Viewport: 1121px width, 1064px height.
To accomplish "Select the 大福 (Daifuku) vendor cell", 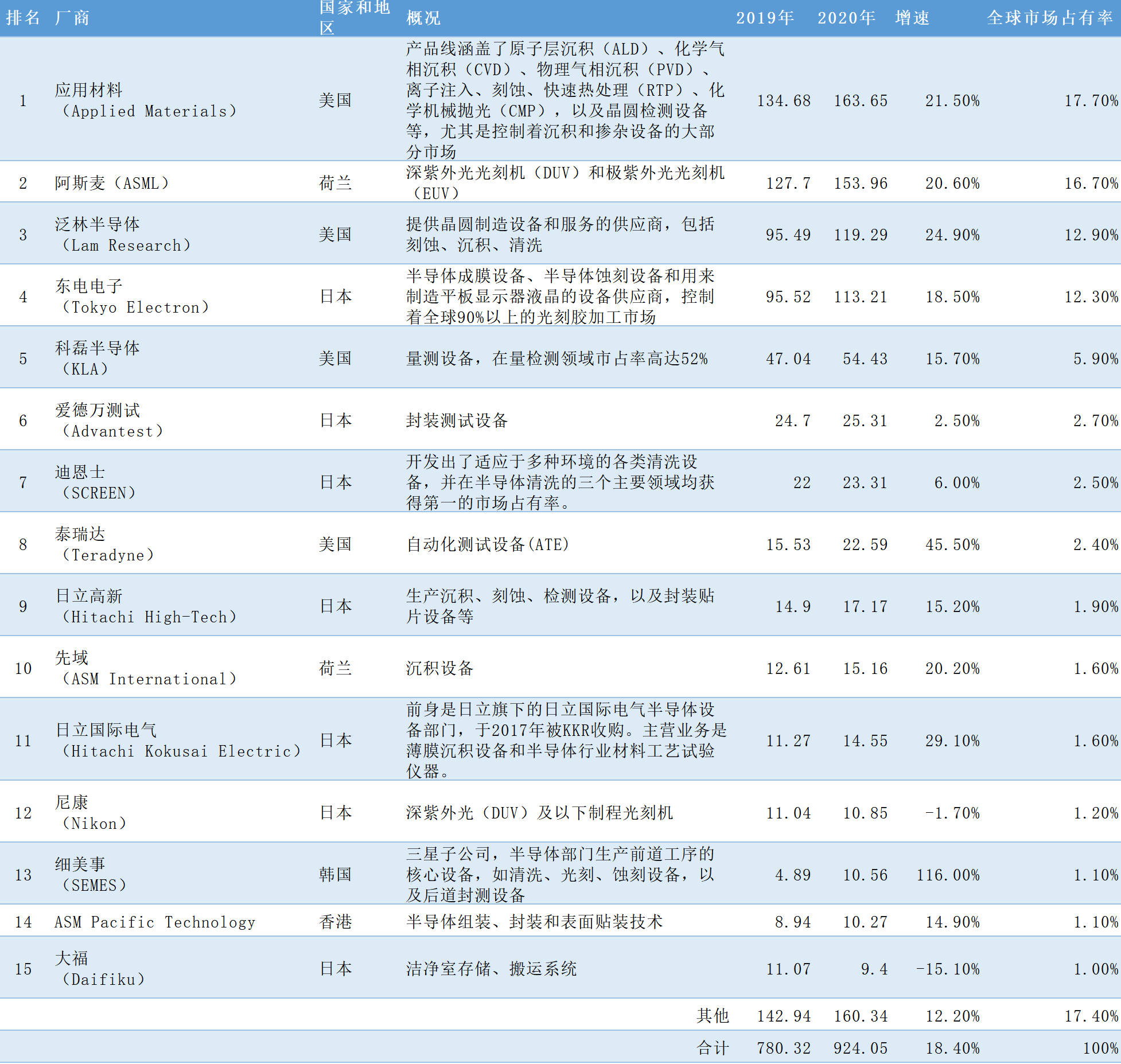I will [100, 969].
